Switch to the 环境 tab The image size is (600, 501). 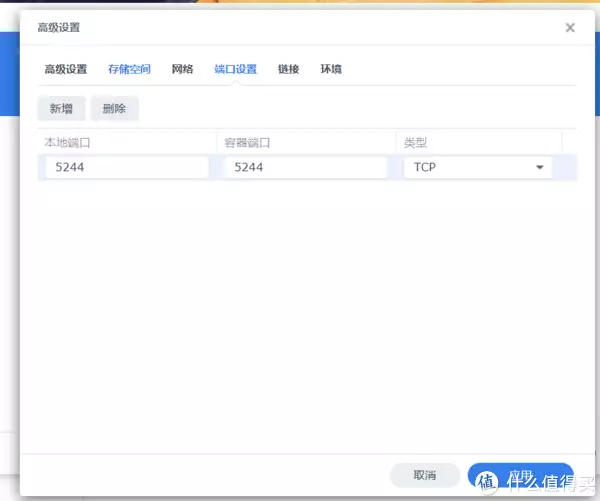click(331, 69)
